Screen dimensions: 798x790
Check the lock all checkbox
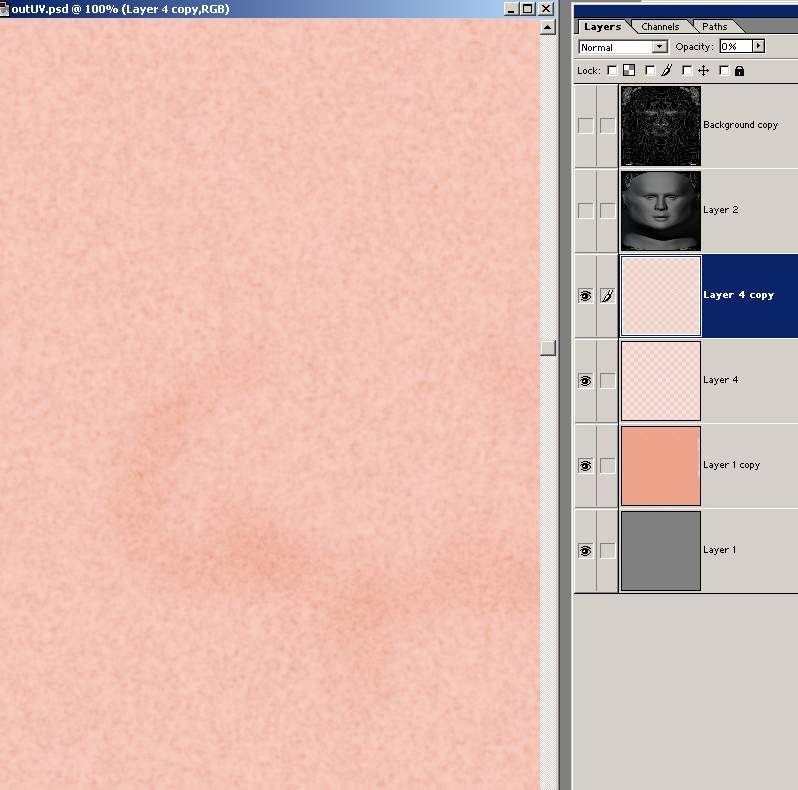[724, 71]
